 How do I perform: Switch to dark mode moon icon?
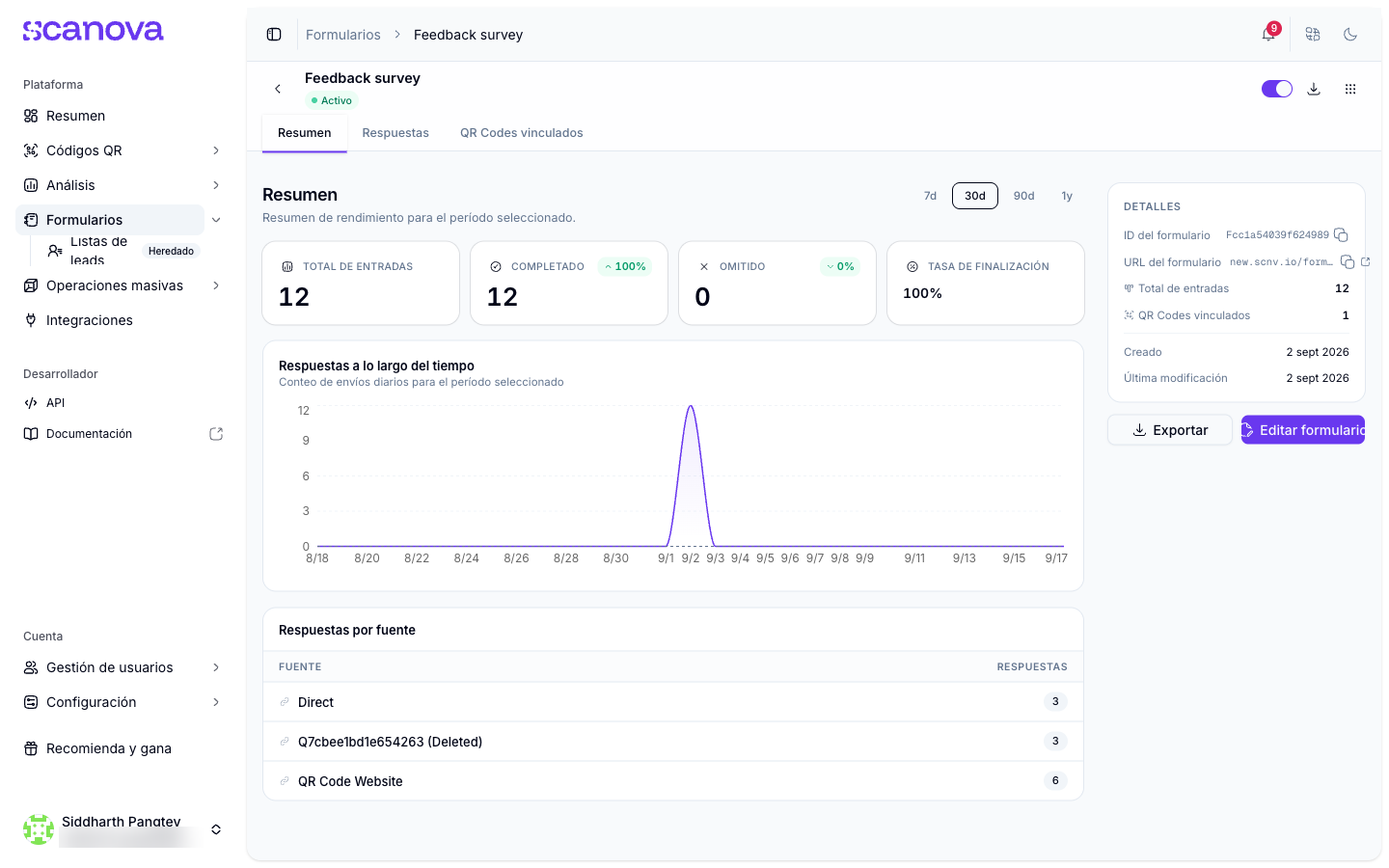1350,35
